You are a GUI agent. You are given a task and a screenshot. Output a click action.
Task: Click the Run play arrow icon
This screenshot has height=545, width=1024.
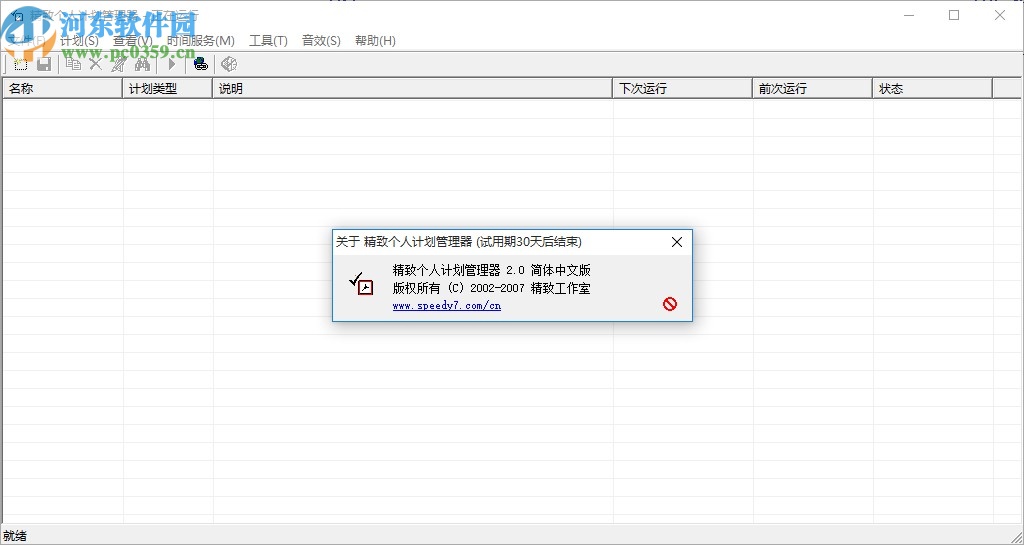click(172, 64)
